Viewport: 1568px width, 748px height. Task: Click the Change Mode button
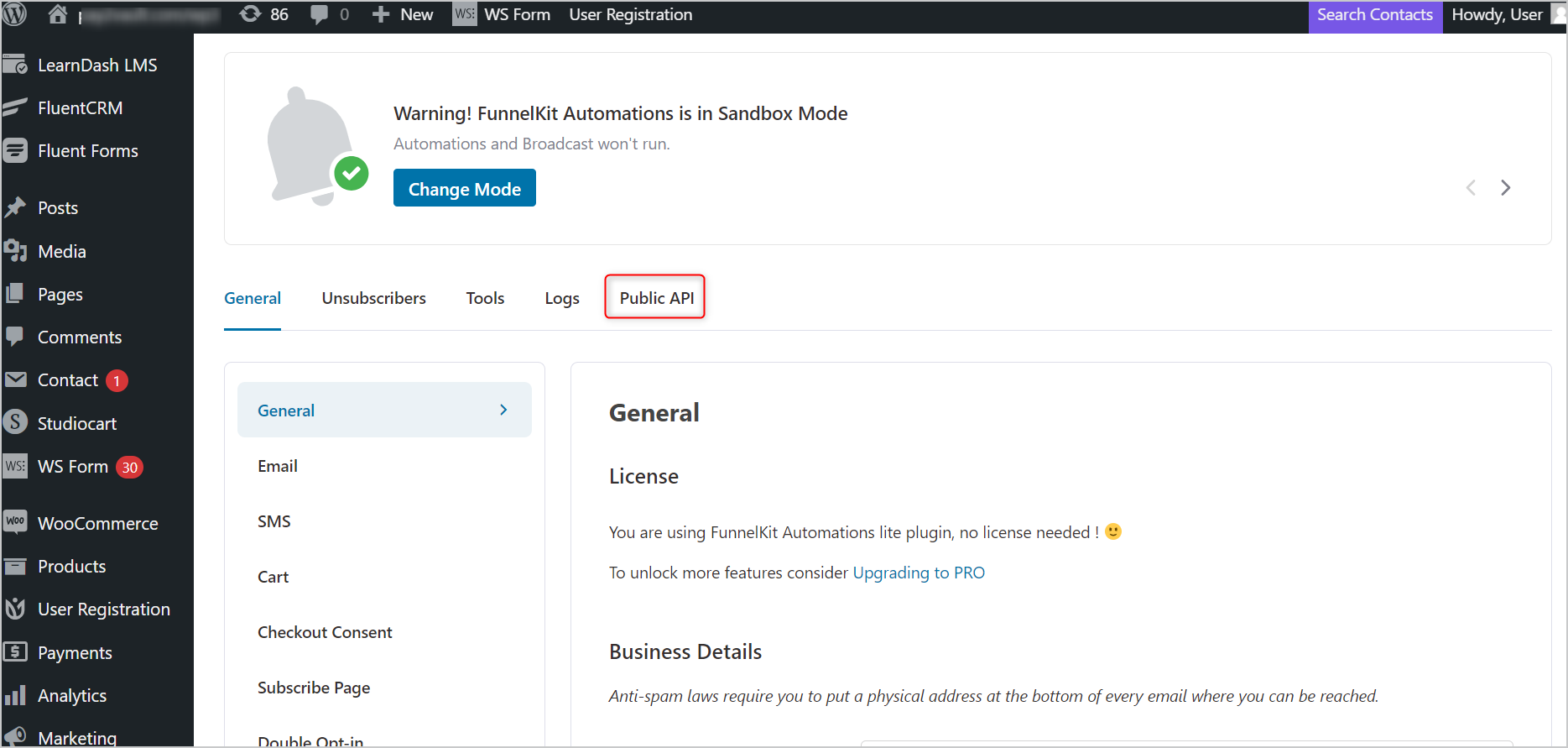[x=465, y=188]
